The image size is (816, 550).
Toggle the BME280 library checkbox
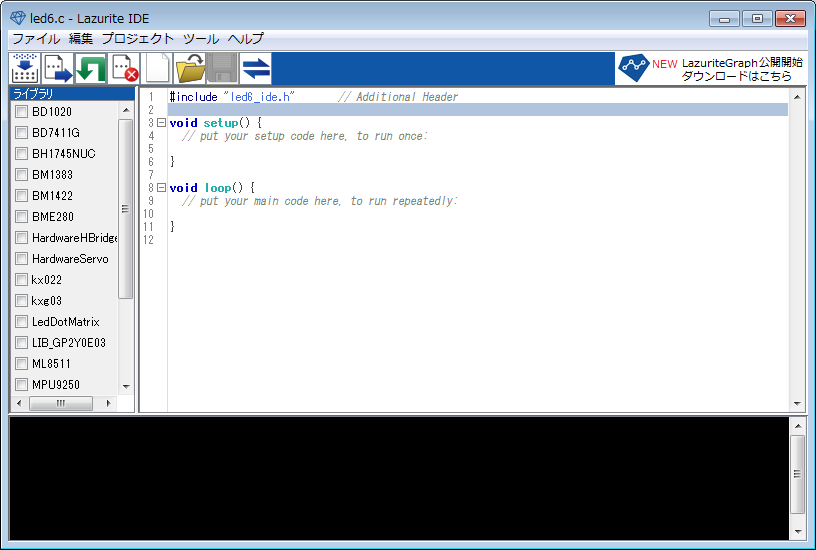point(21,216)
